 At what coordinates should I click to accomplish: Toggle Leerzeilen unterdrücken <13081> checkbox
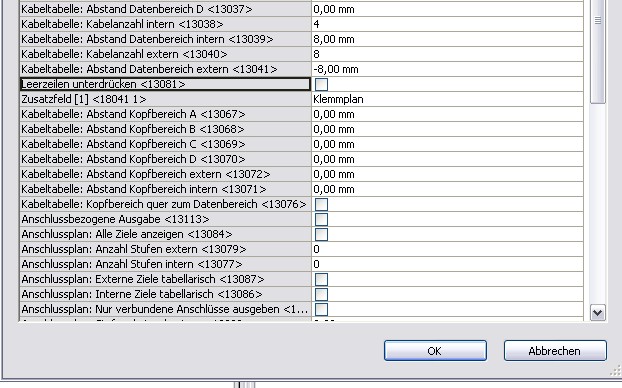point(321,84)
